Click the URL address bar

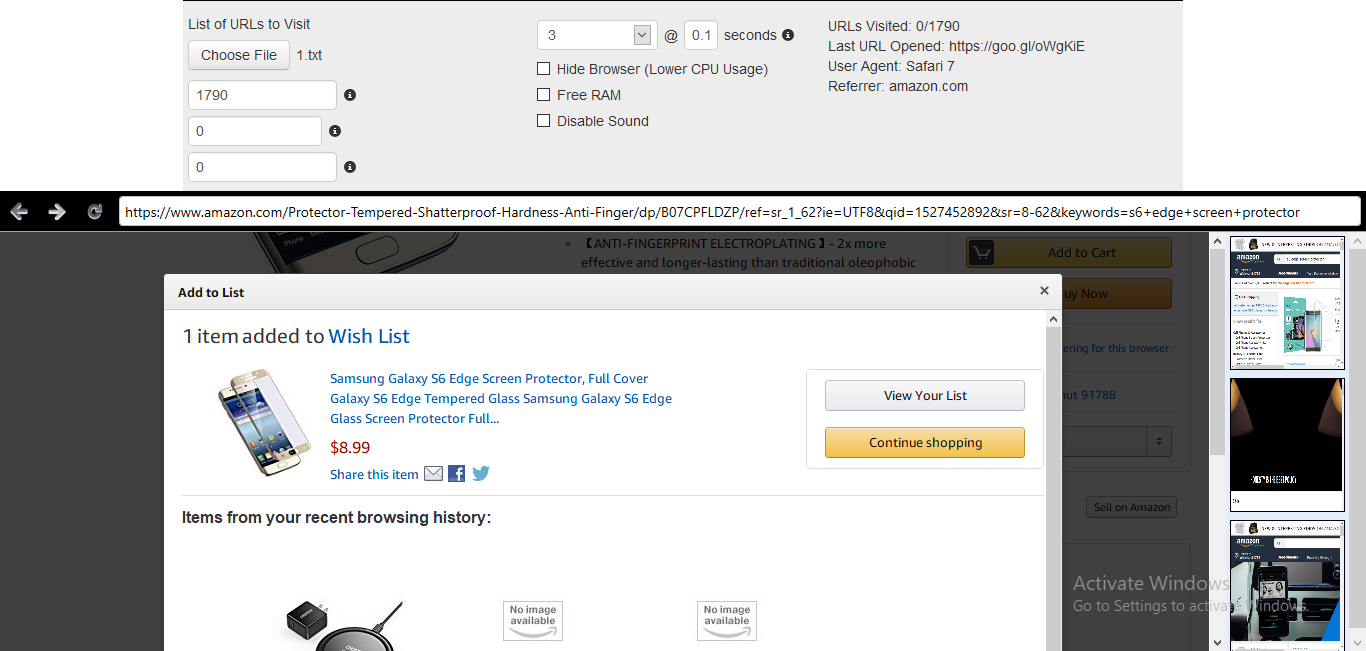click(x=740, y=212)
